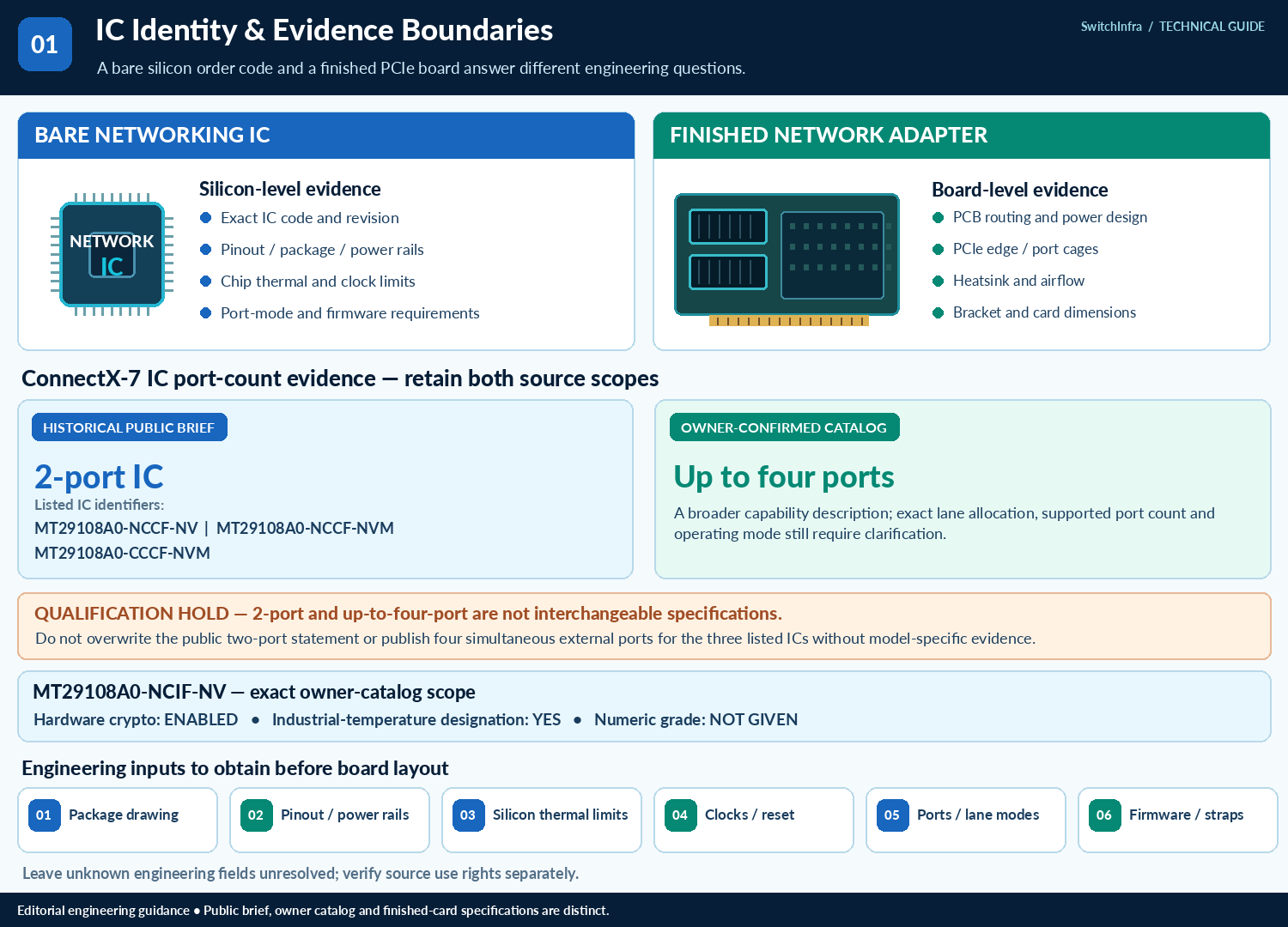Click the 'Silicon thermal limits' card label

coord(561,815)
